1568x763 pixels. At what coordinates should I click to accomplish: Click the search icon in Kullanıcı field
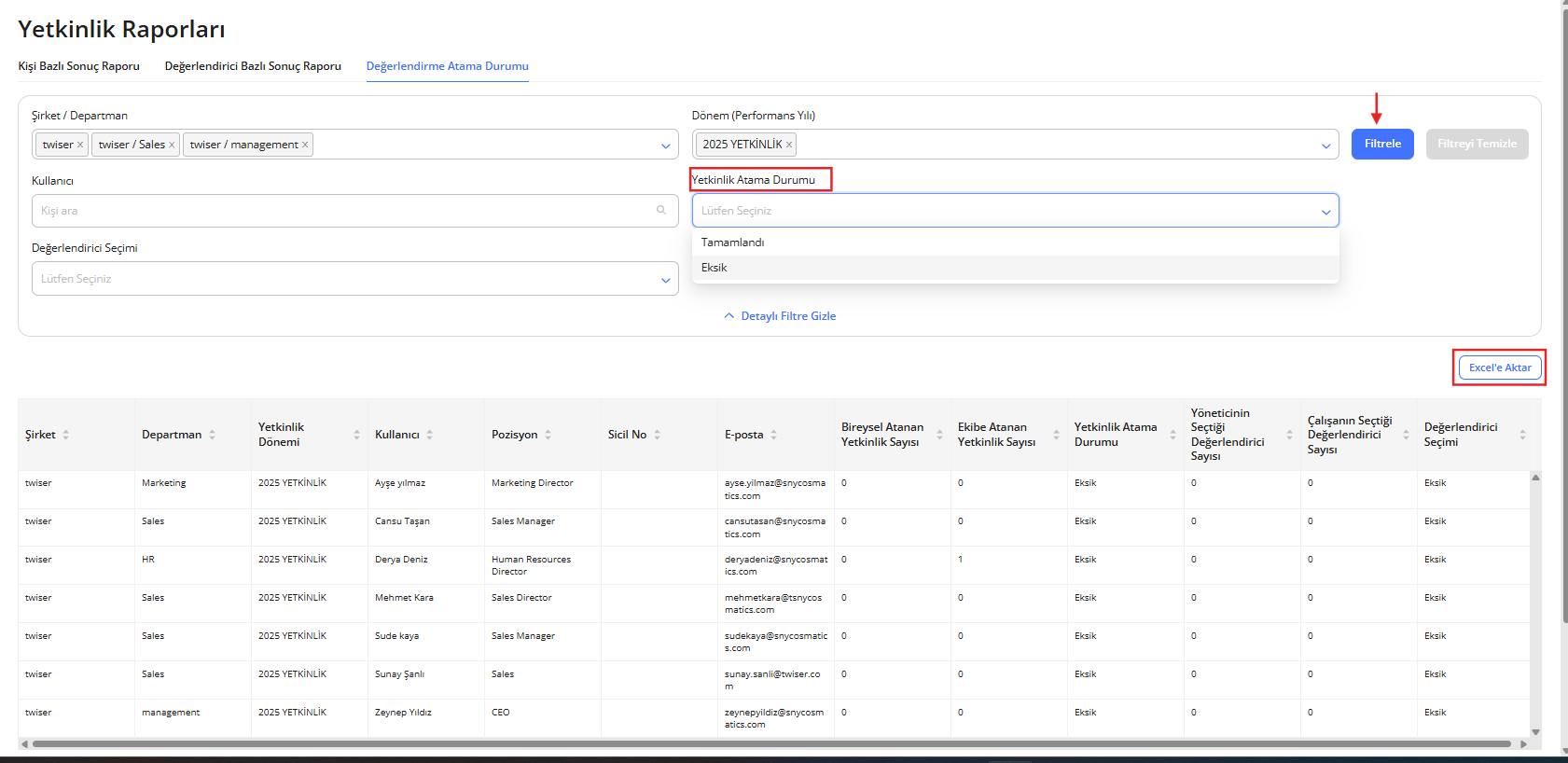tap(661, 211)
